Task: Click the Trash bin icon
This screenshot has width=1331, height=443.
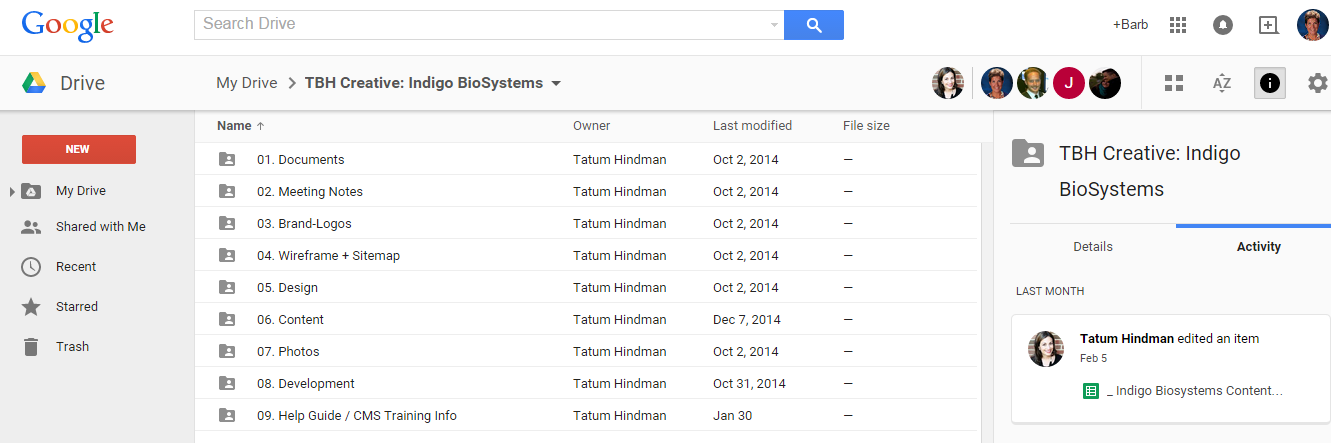Action: tap(31, 347)
